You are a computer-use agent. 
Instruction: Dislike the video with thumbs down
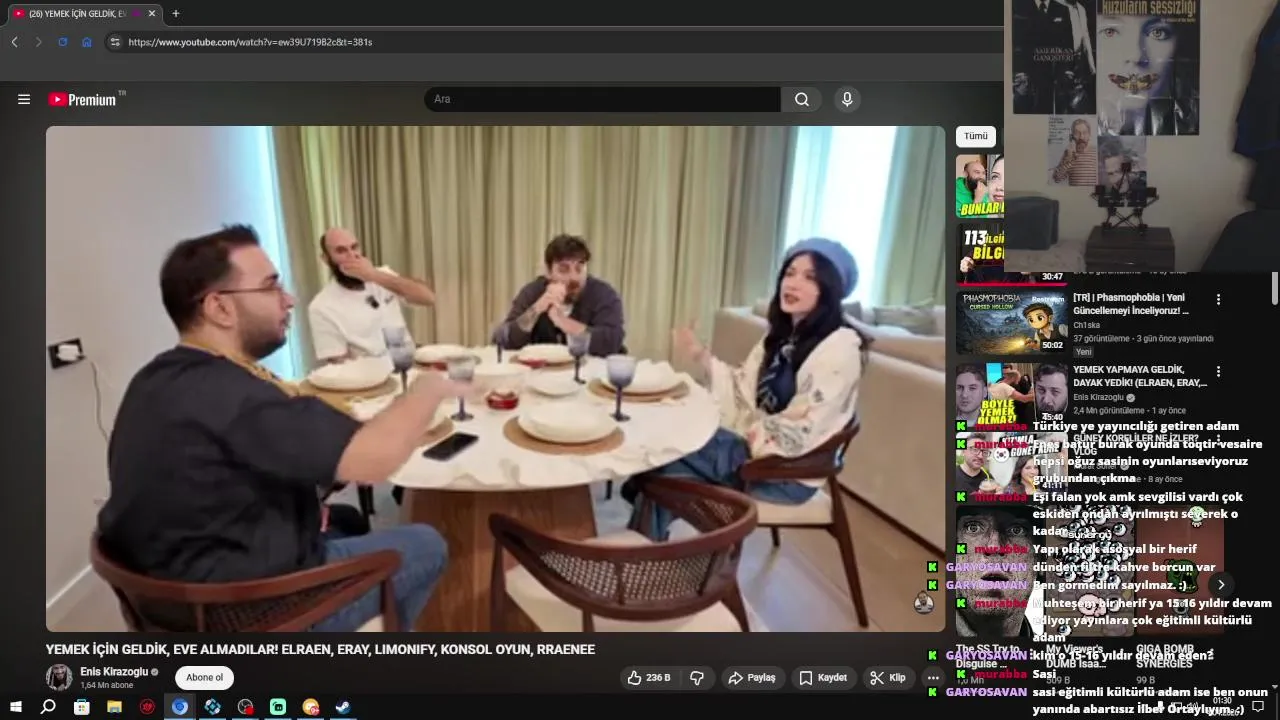[x=697, y=677]
